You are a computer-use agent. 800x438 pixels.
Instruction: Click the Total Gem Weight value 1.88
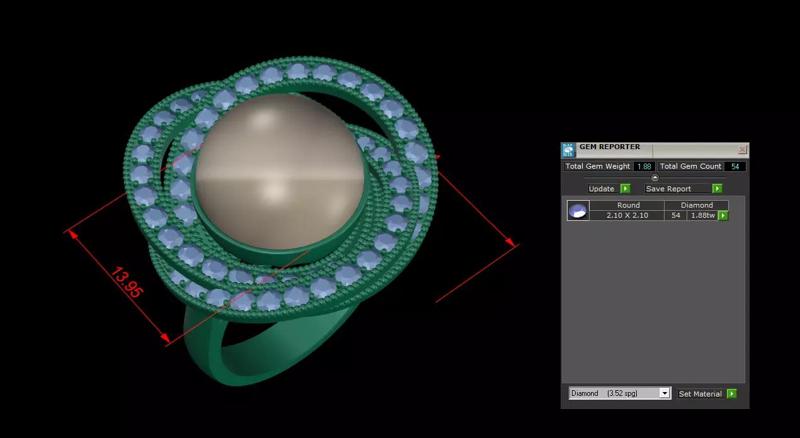[644, 166]
